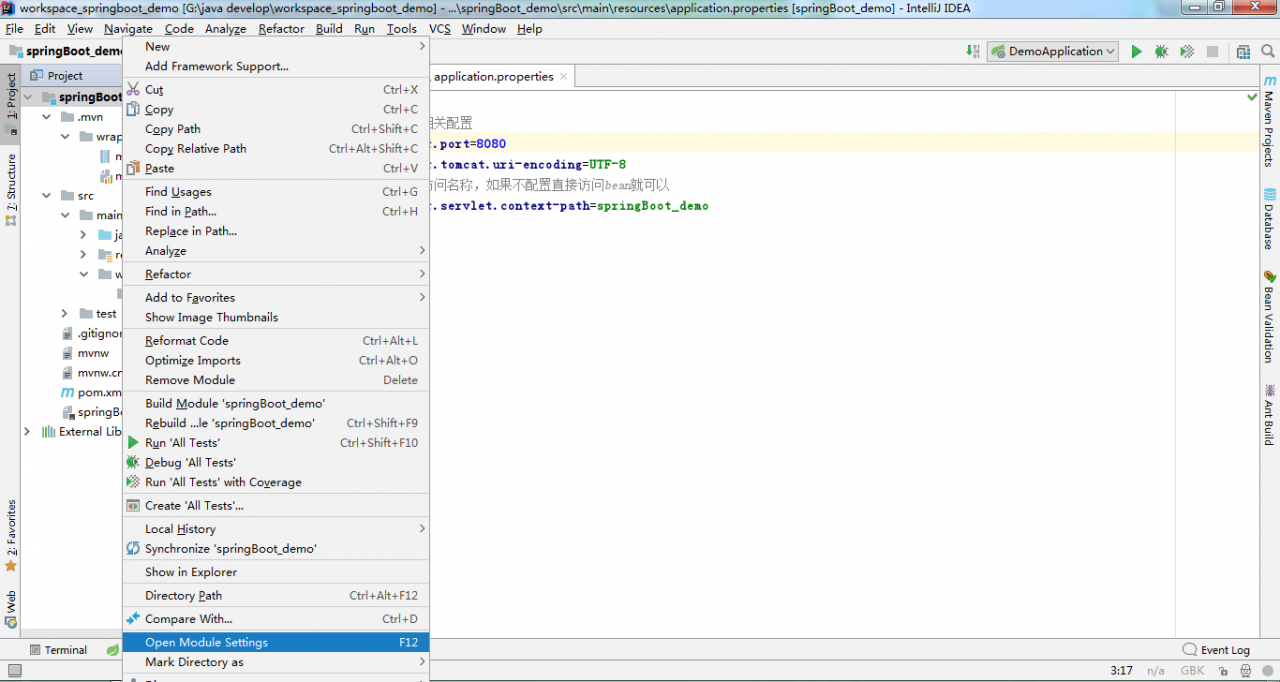Toggle tool window buttons icon in status bar
Screen dimensions: 1280x682
click(14, 671)
